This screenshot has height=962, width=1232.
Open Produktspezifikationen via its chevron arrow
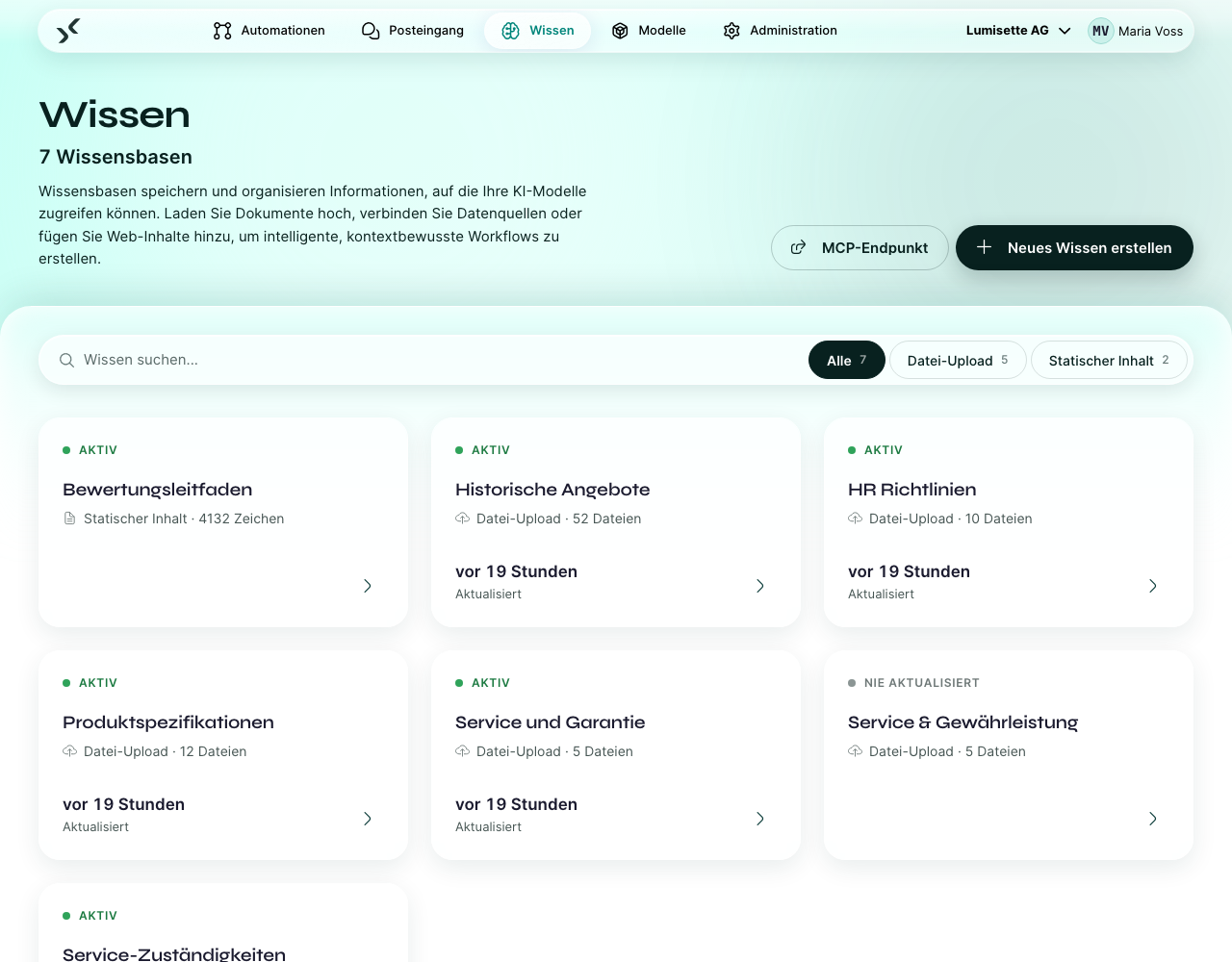368,819
